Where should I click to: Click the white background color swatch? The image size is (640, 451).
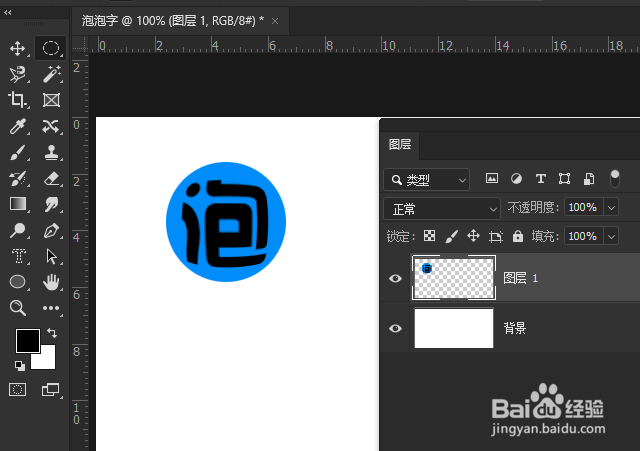tap(47, 360)
